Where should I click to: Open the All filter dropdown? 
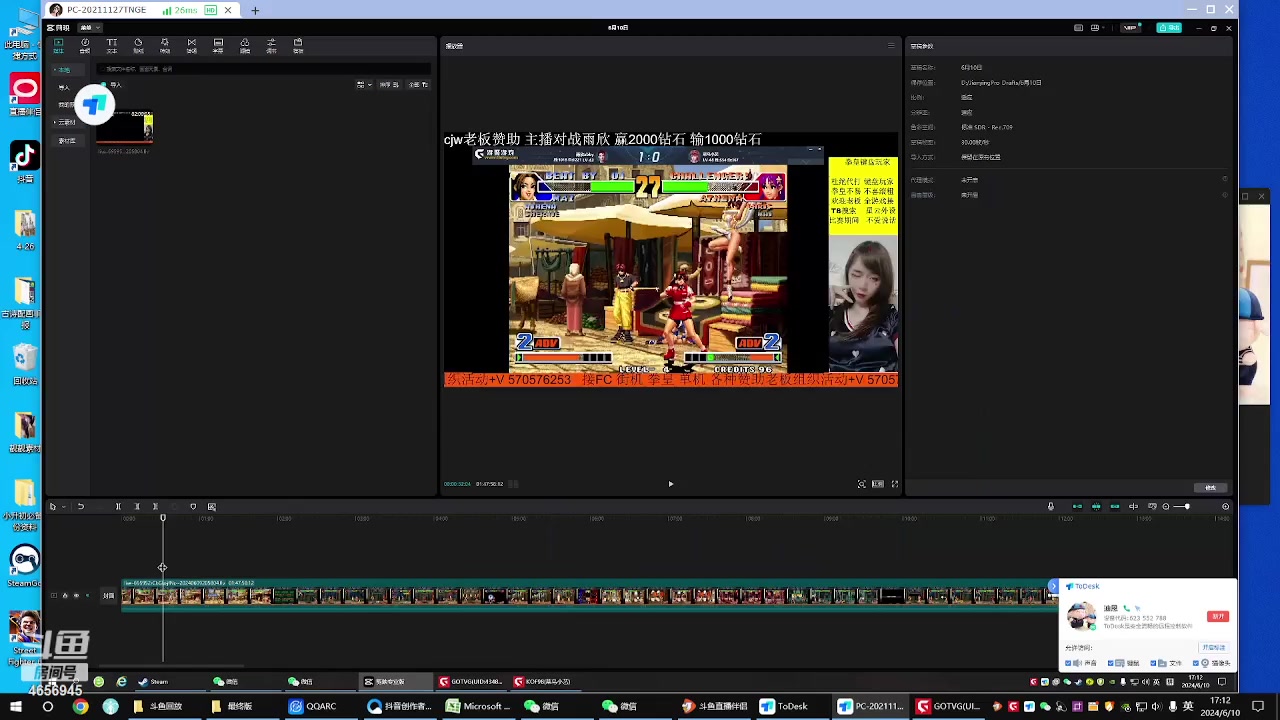tap(418, 85)
